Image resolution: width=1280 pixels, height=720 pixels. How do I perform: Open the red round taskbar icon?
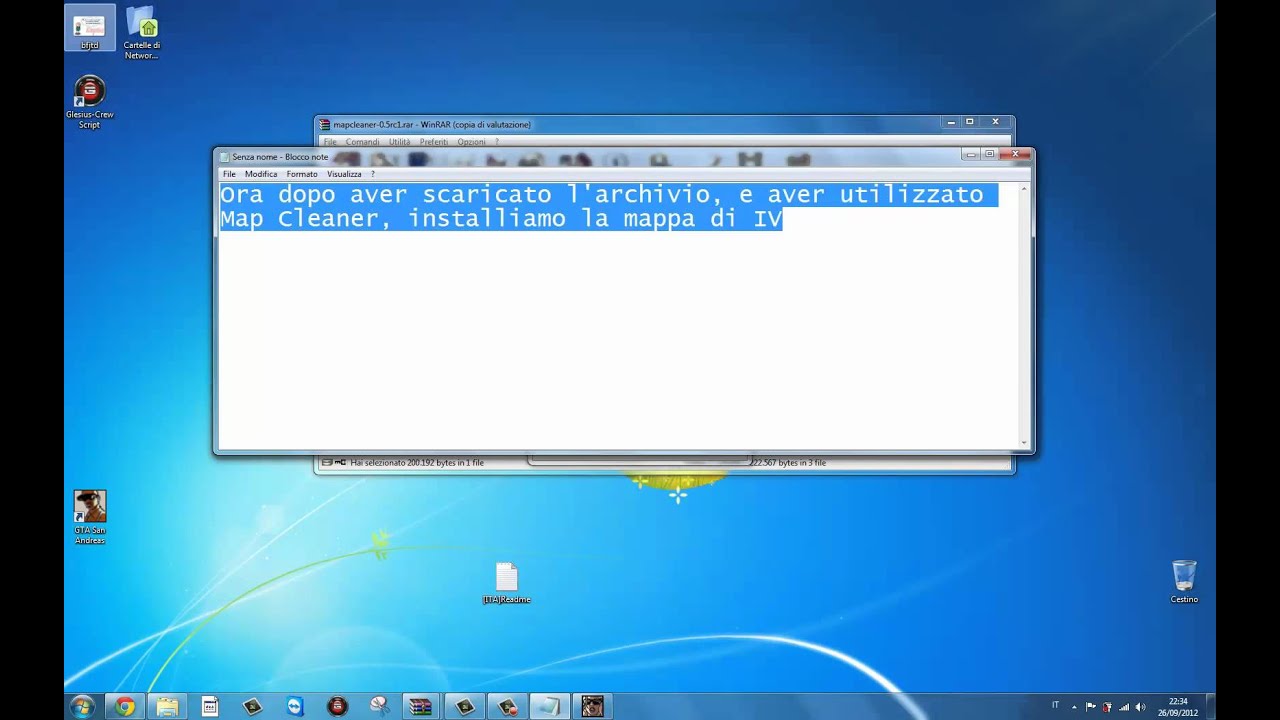(337, 706)
